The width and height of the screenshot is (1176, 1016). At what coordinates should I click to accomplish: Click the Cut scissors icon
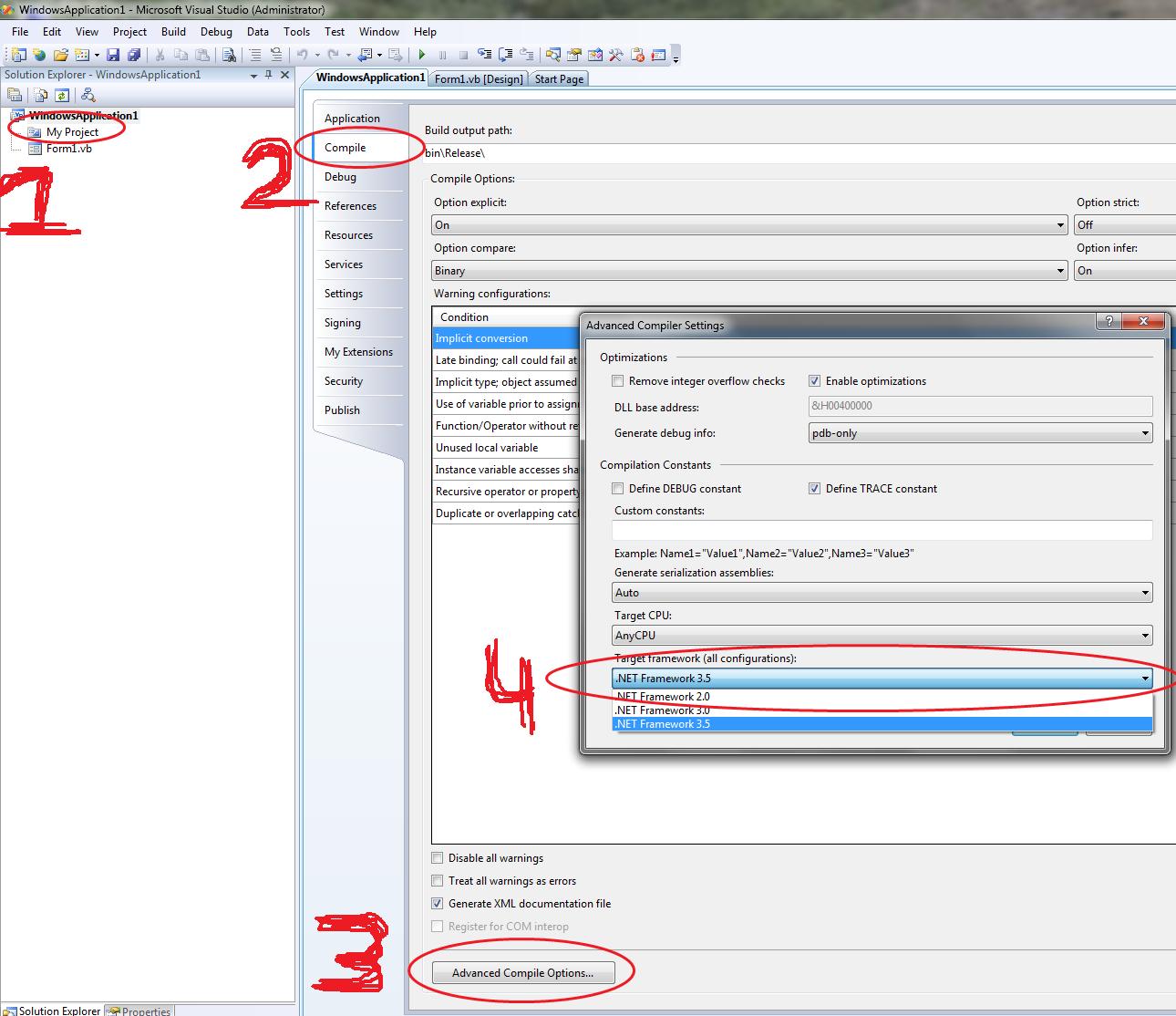click(160, 55)
